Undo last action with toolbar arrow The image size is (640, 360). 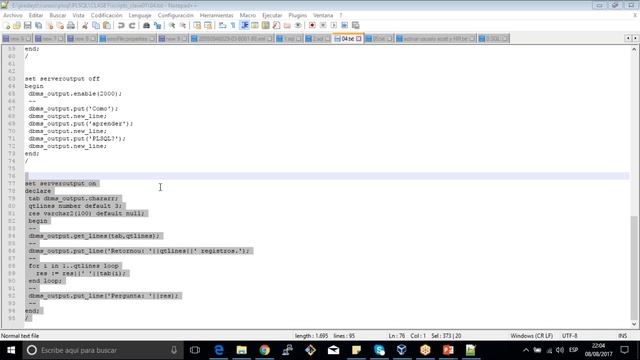tap(121, 25)
